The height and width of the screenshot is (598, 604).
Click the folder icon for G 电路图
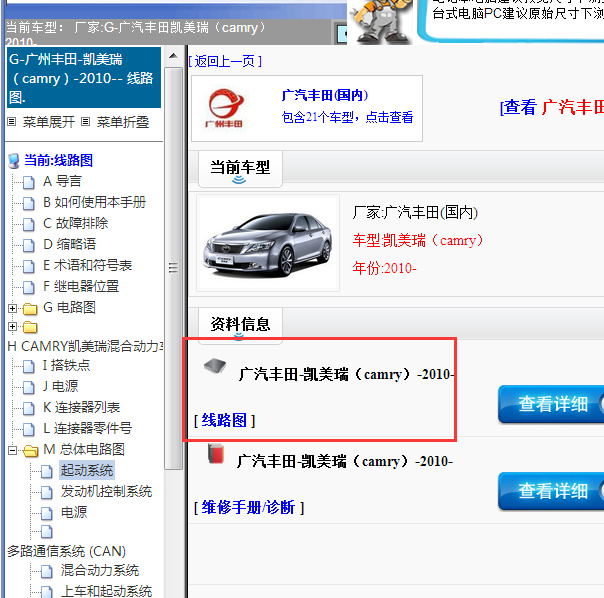pos(30,309)
